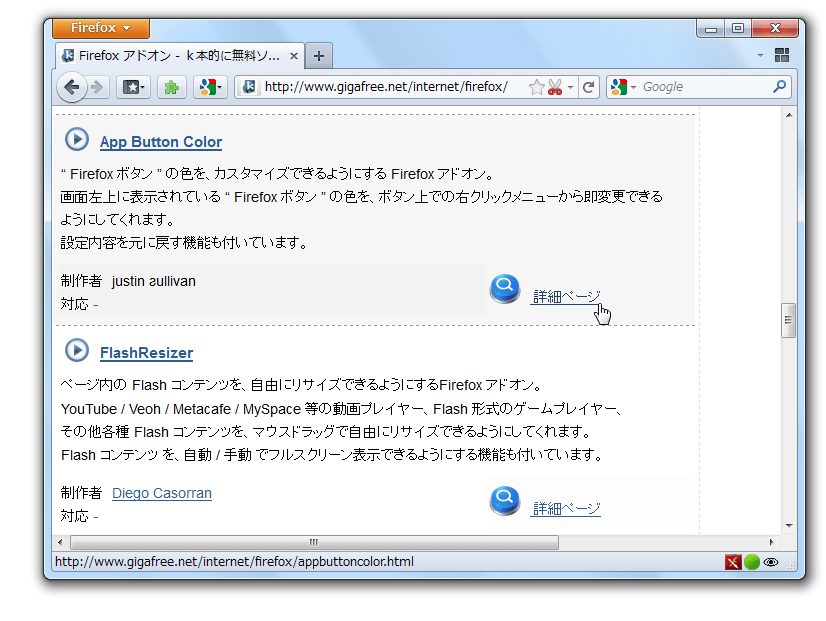
Task: Bookmark this page with star icon
Action: pyautogui.click(x=536, y=87)
